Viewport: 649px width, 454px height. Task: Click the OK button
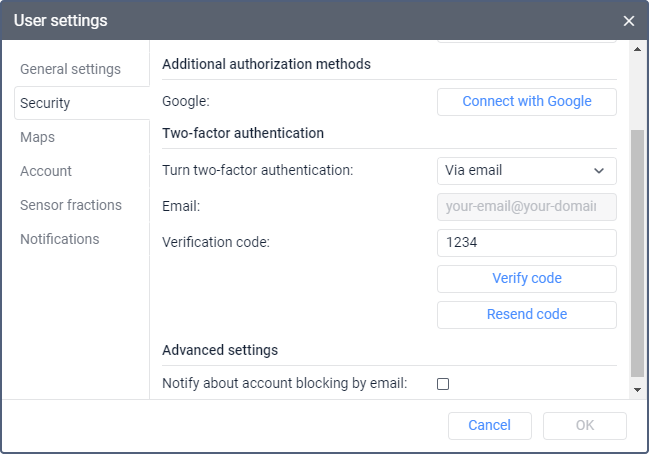coord(584,425)
